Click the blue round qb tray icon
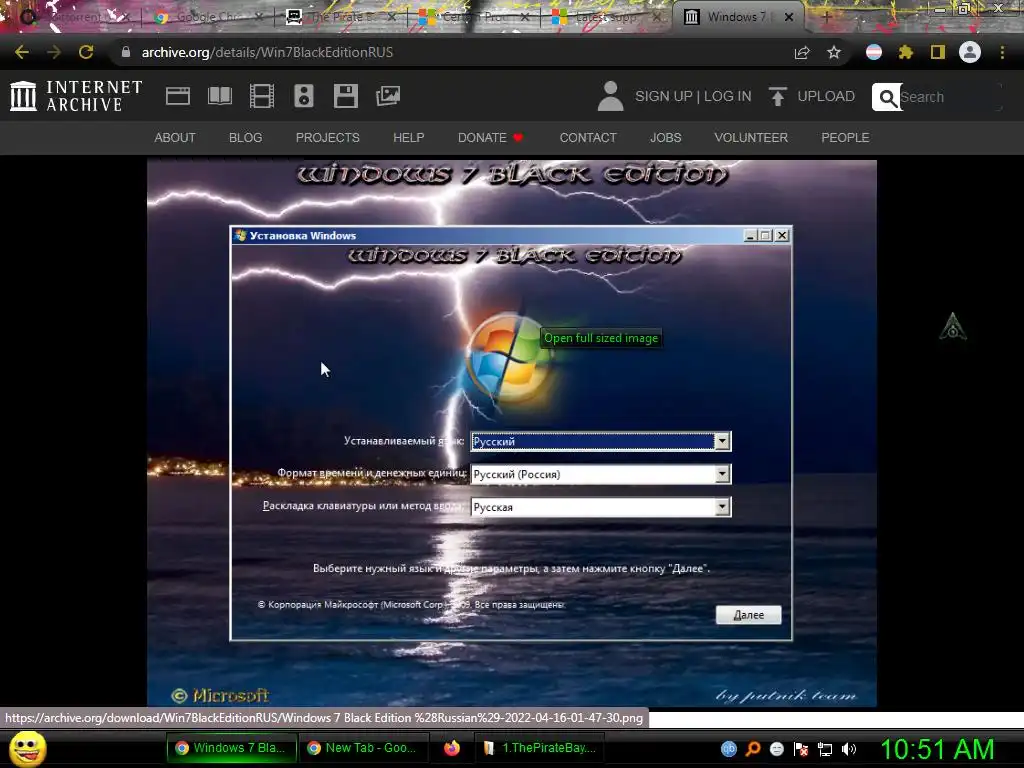This screenshot has width=1024, height=768. (729, 749)
